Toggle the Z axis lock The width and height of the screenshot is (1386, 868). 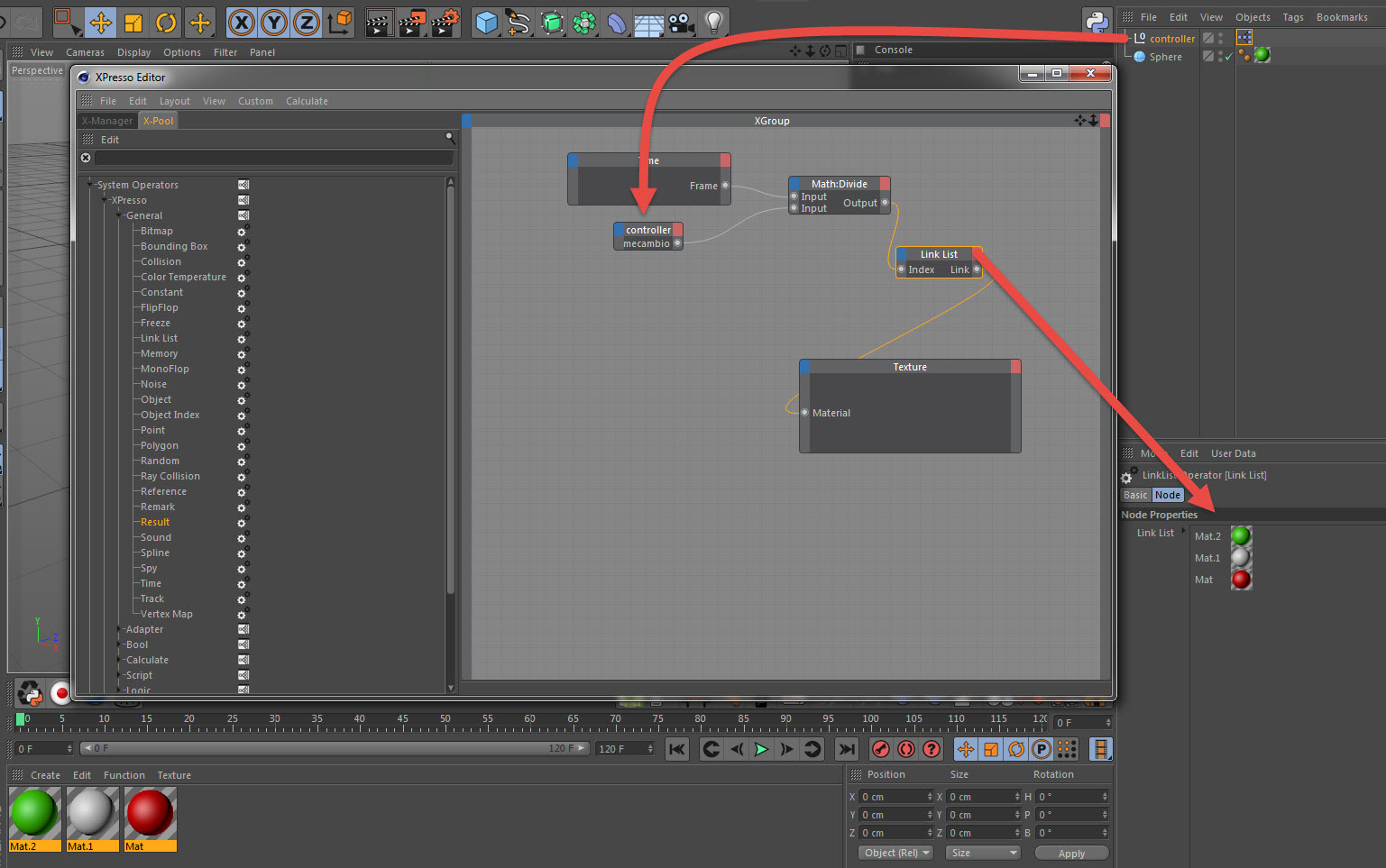click(x=306, y=23)
